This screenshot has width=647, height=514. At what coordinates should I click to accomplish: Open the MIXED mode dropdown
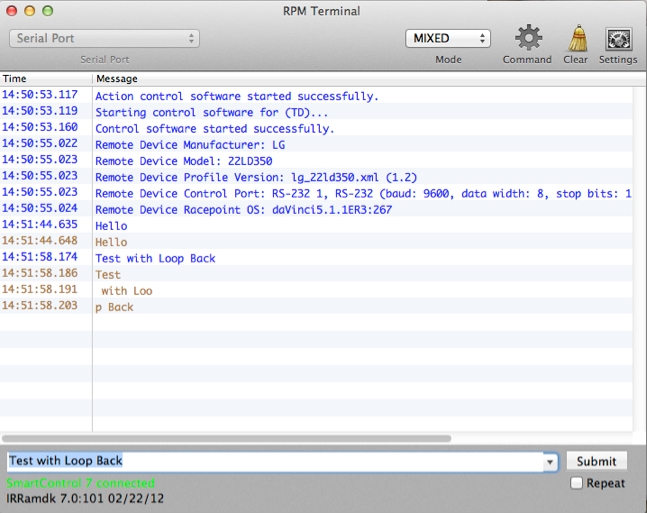pos(448,38)
